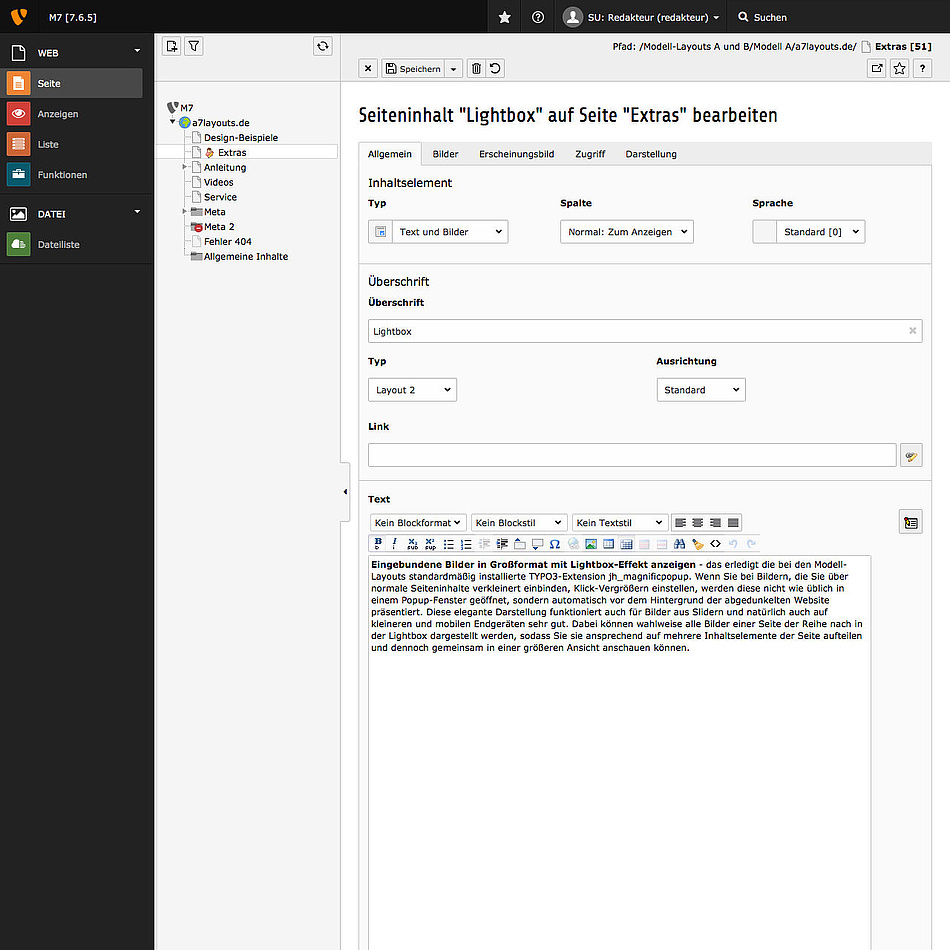Image resolution: width=950 pixels, height=950 pixels.
Task: Clear the Überschrift field with X
Action: click(x=912, y=330)
